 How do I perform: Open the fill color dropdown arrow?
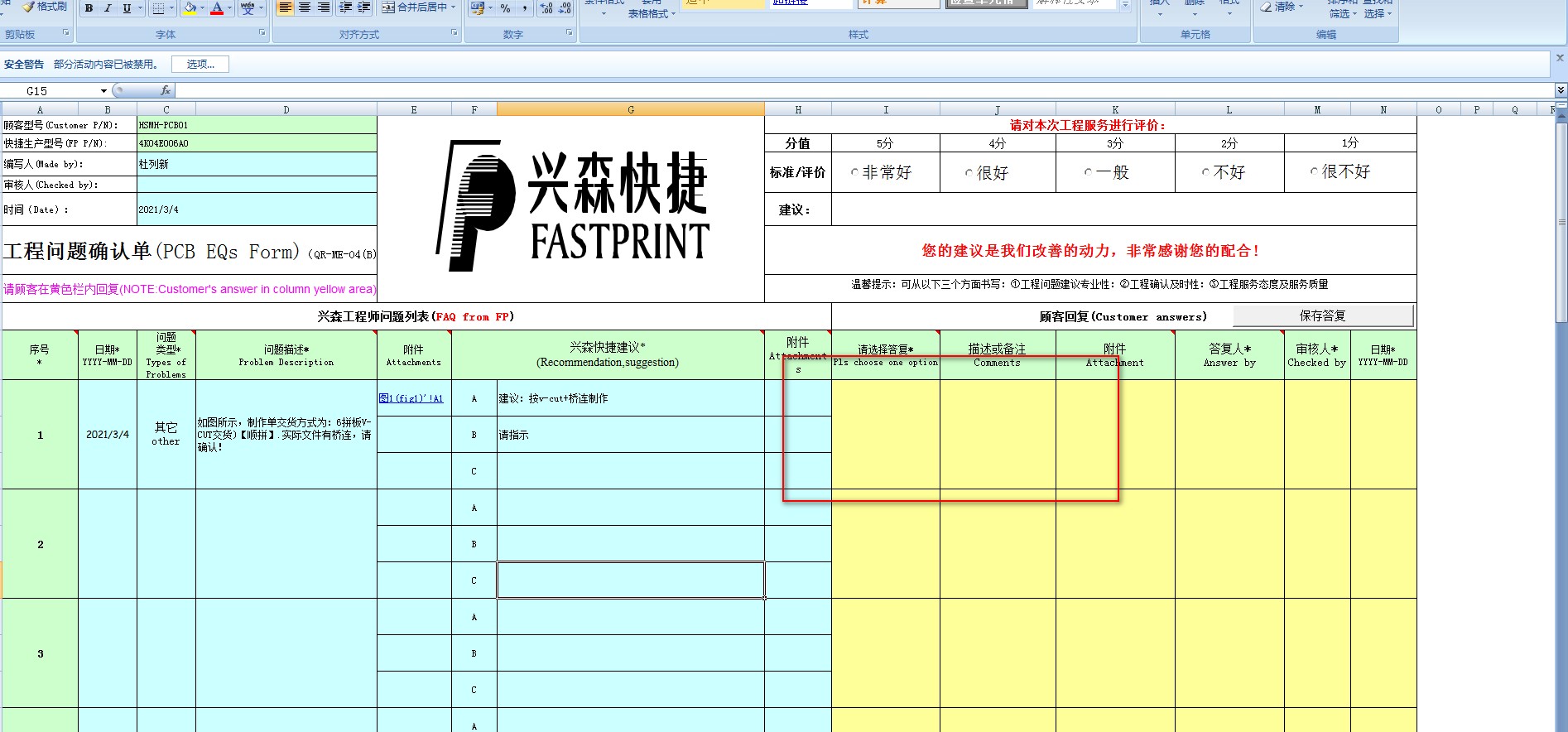pyautogui.click(x=203, y=8)
